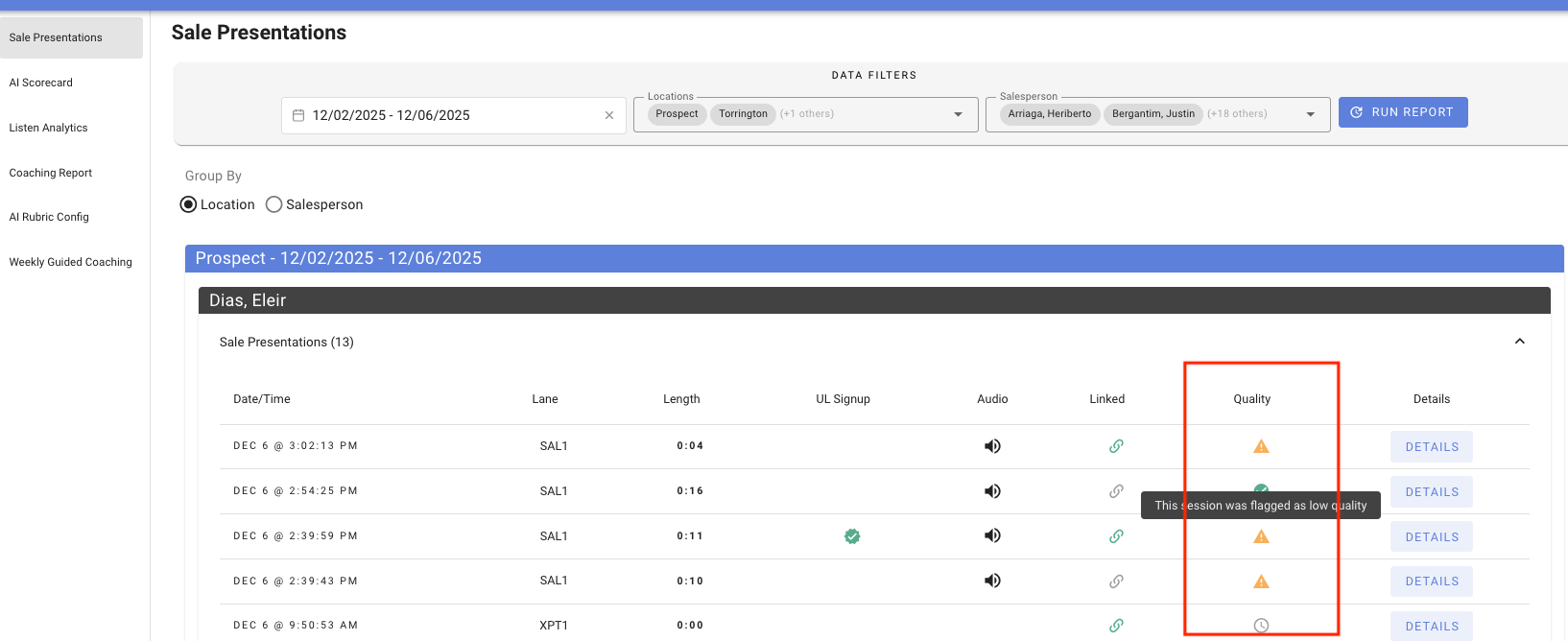The width and height of the screenshot is (1568, 641).
Task: Play audio for the 2:39:43 PM session
Action: tap(992, 581)
